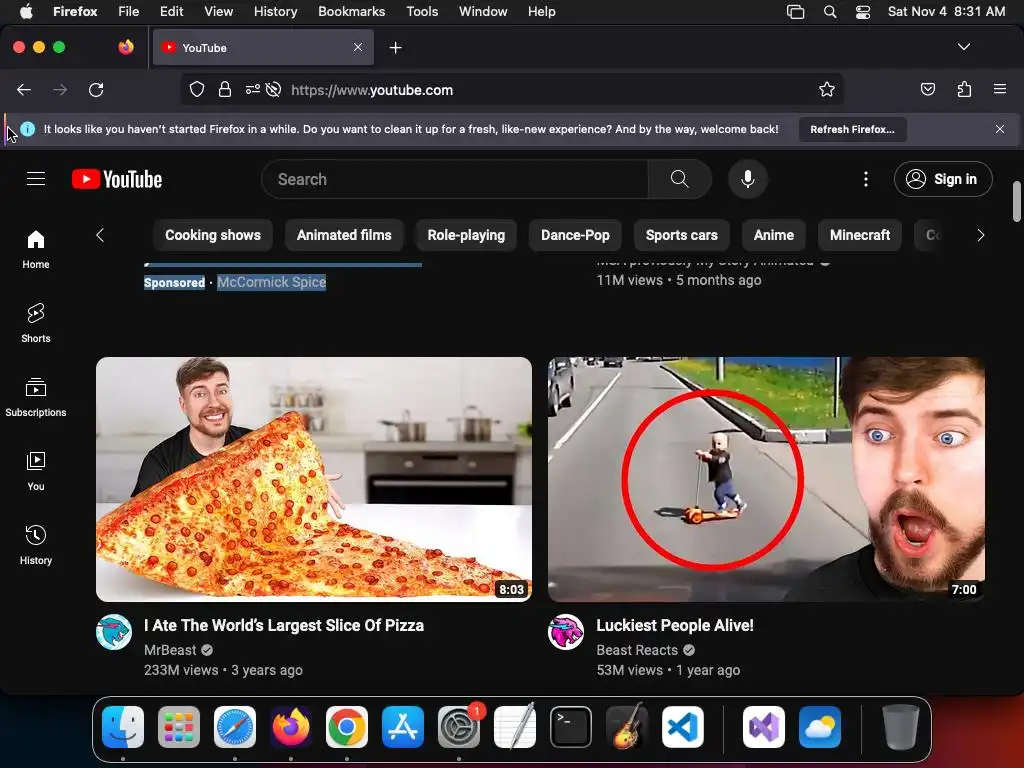Viewport: 1024px width, 768px height.
Task: Click the YouTube search input field
Action: tap(455, 179)
